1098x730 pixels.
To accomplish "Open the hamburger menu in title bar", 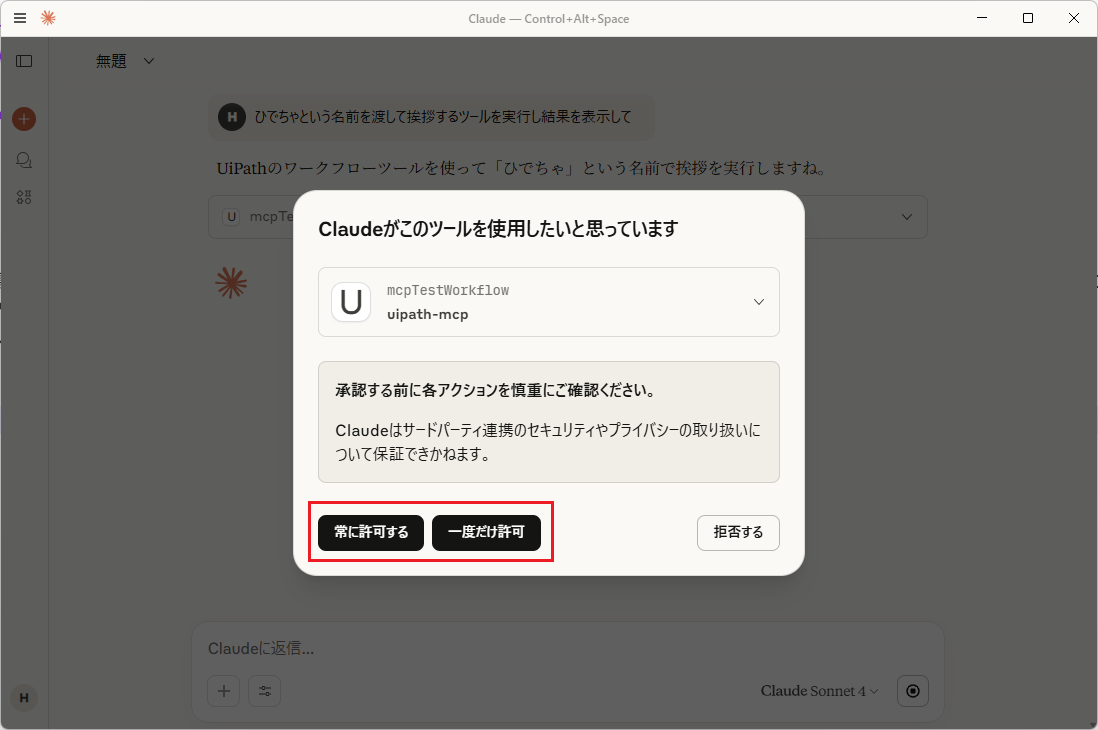I will (x=20, y=18).
